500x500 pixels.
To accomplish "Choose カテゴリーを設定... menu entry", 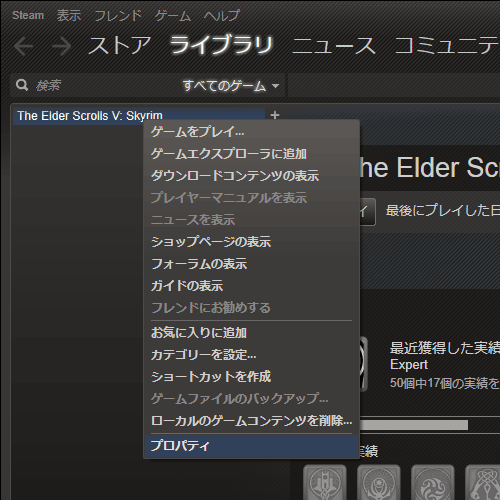I will [252, 355].
